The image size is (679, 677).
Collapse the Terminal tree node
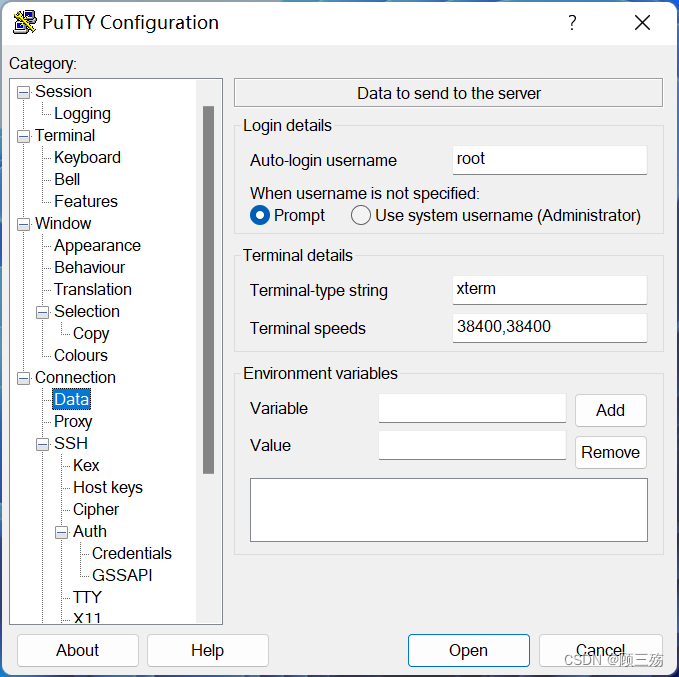pyautogui.click(x=23, y=136)
